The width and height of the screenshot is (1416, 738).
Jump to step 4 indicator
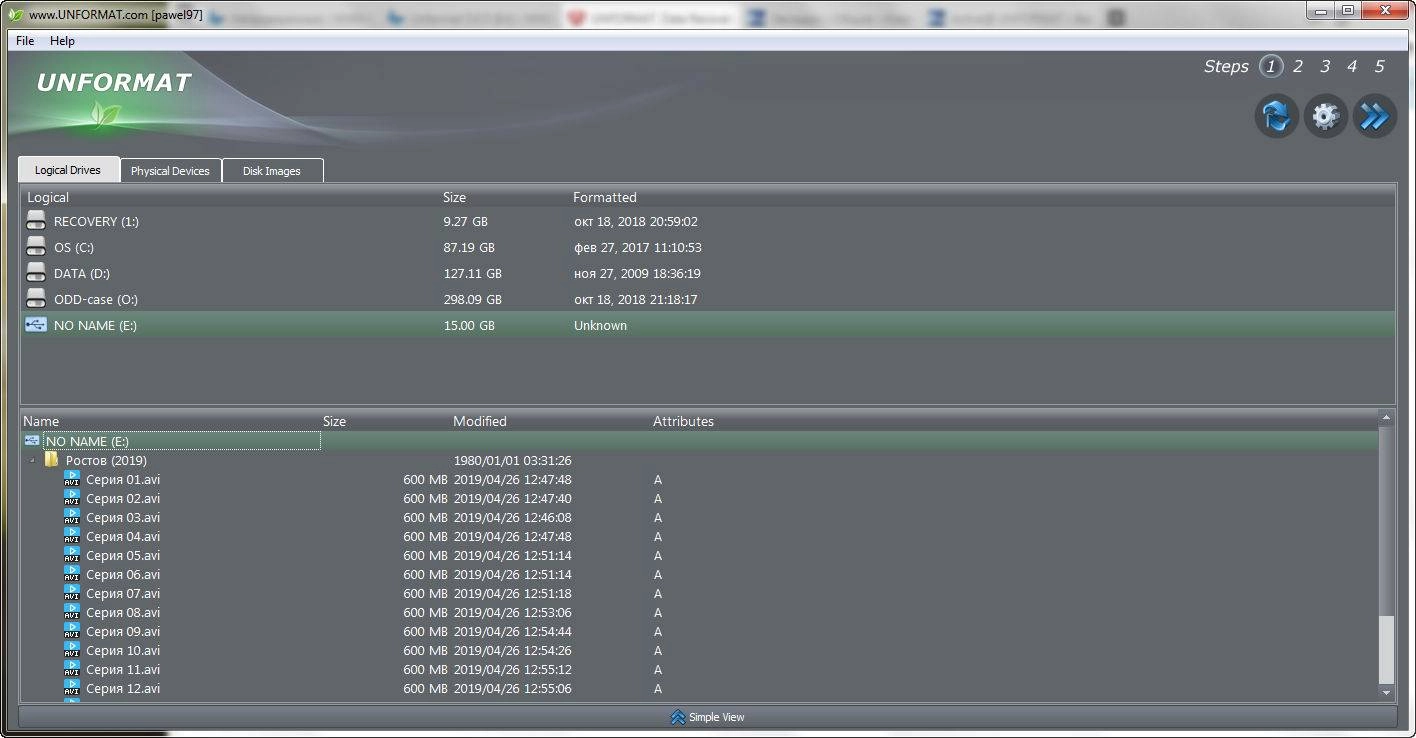pos(1352,67)
